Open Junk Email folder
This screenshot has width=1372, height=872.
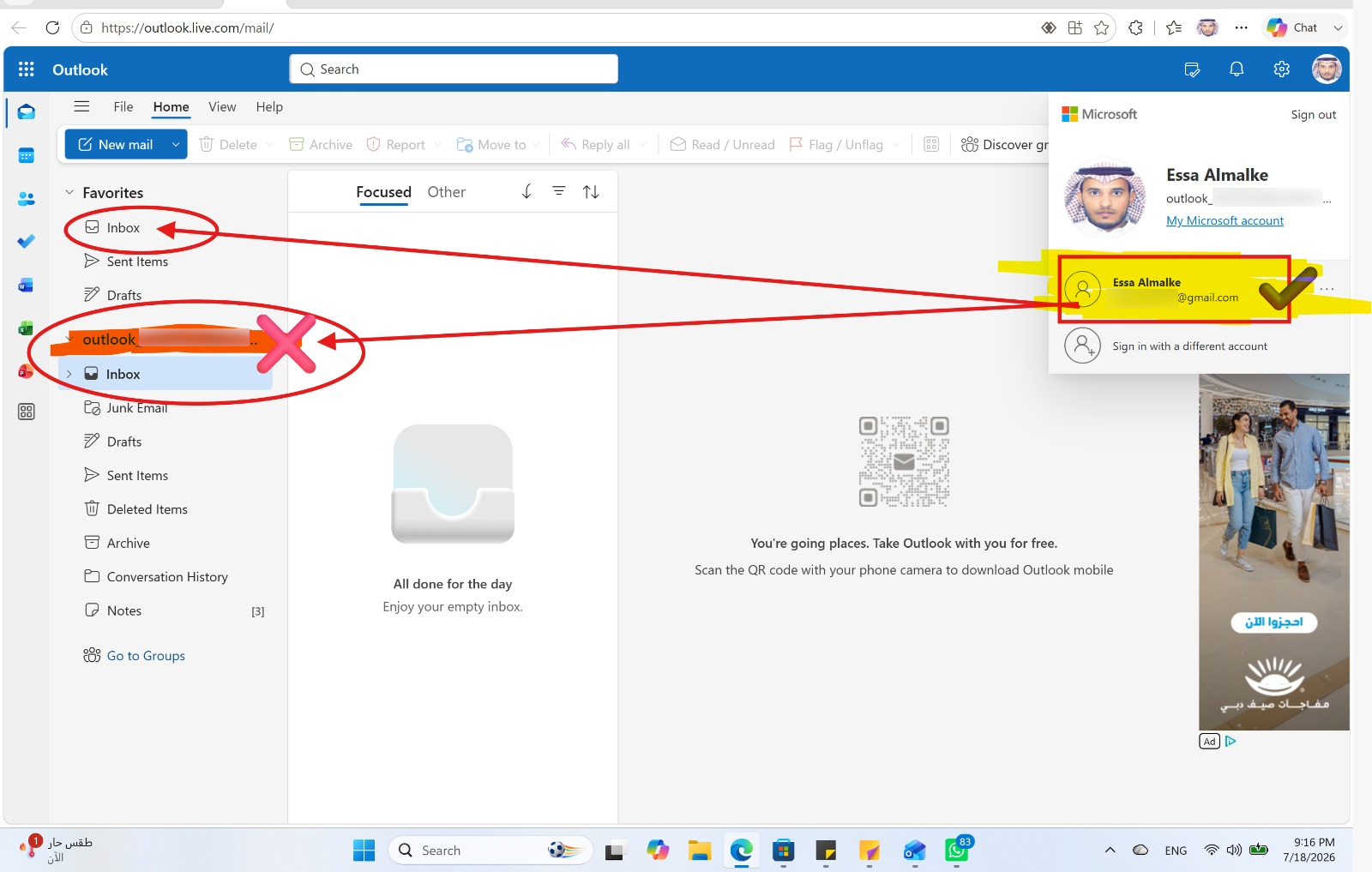click(x=137, y=408)
